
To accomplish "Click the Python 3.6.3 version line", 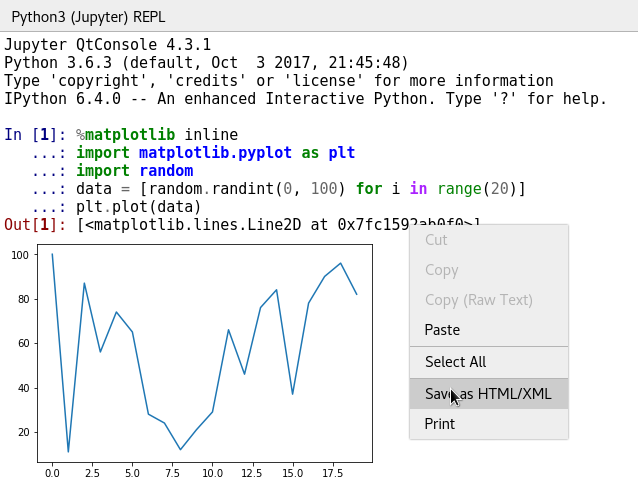I will click(206, 63).
